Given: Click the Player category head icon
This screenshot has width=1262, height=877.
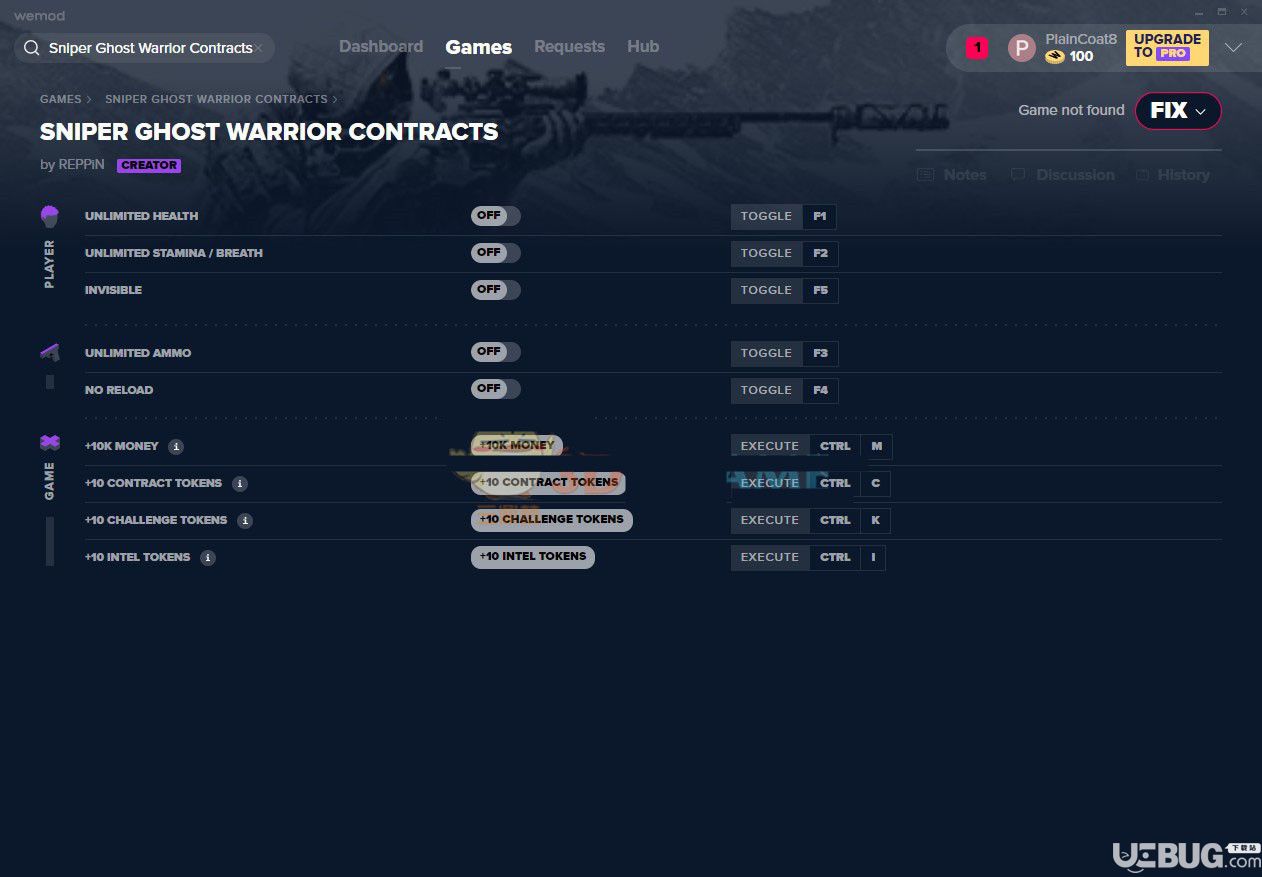Looking at the screenshot, I should coord(50,216).
